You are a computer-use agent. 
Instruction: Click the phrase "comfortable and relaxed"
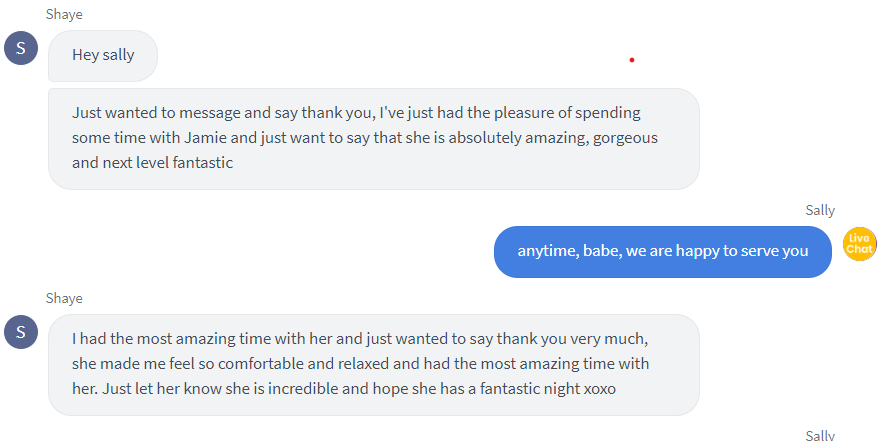[303, 363]
